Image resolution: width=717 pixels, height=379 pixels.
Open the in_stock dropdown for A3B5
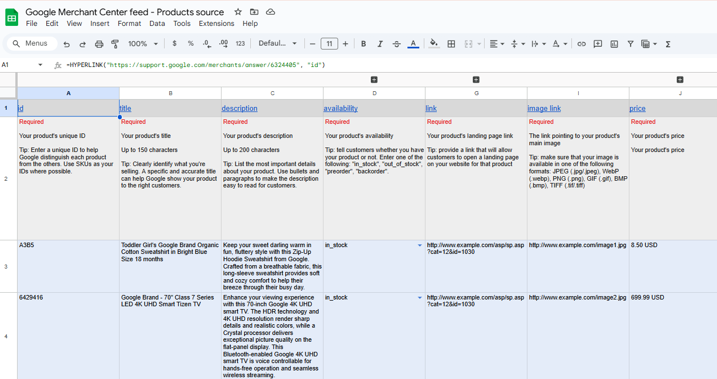point(420,246)
